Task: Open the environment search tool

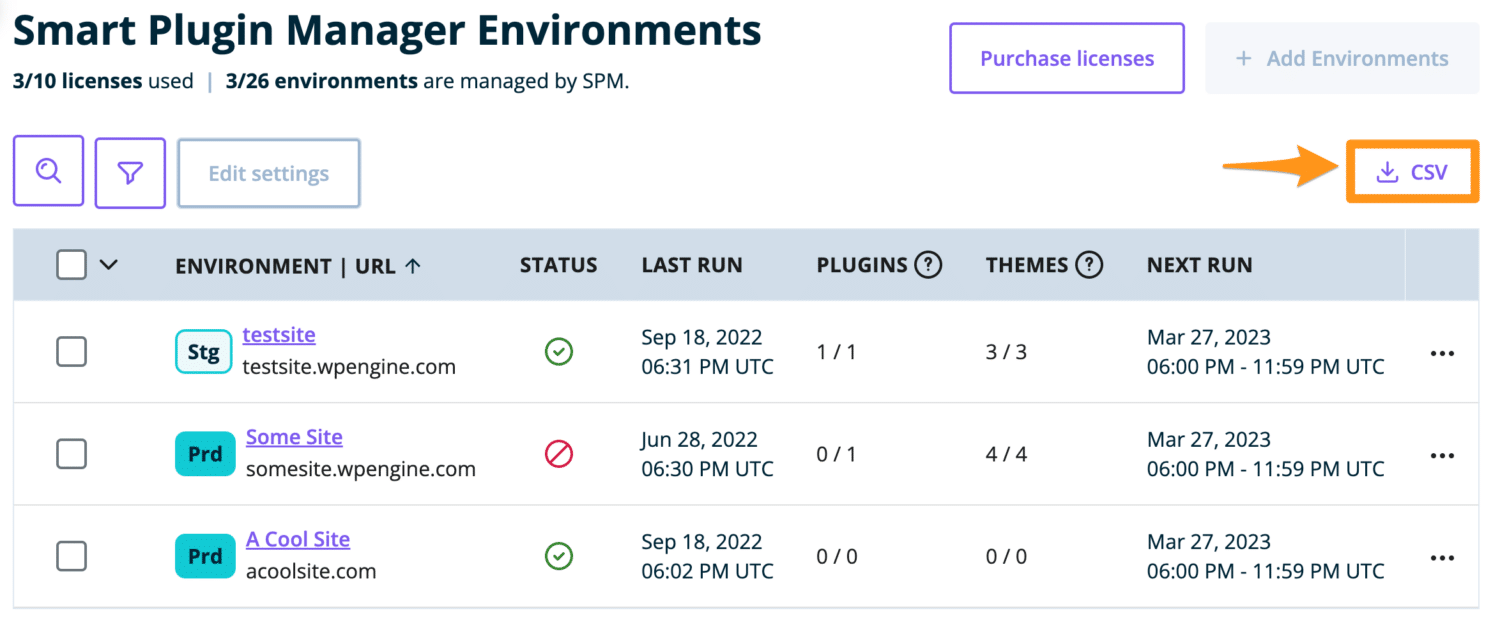Action: tap(47, 170)
